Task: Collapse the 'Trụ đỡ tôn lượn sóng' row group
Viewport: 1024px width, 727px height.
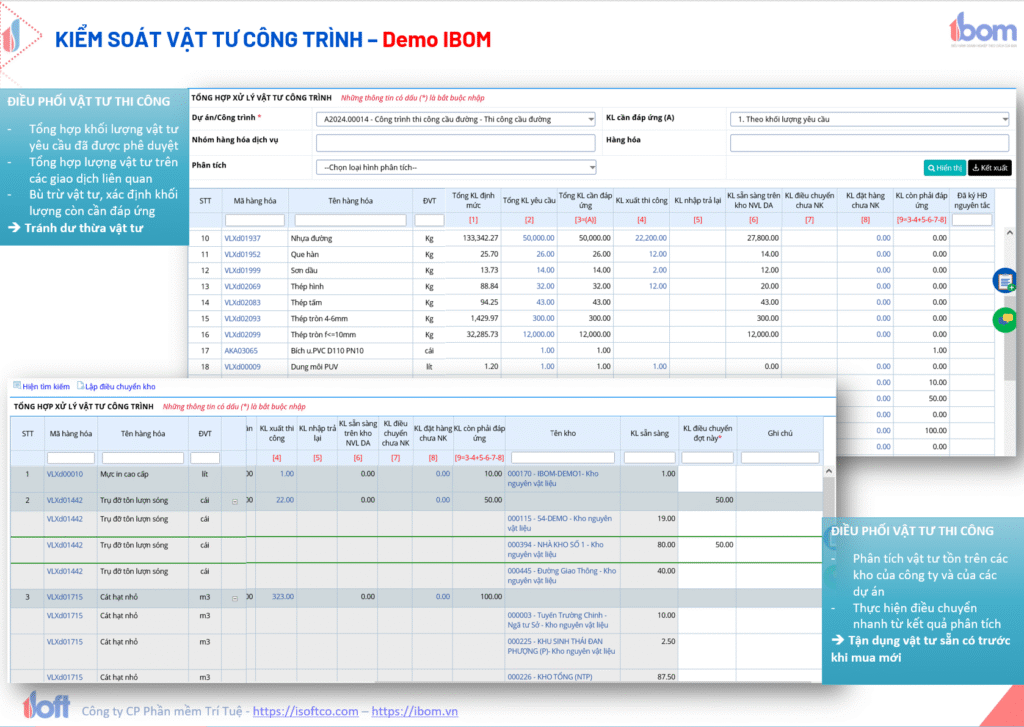Action: click(x=235, y=500)
